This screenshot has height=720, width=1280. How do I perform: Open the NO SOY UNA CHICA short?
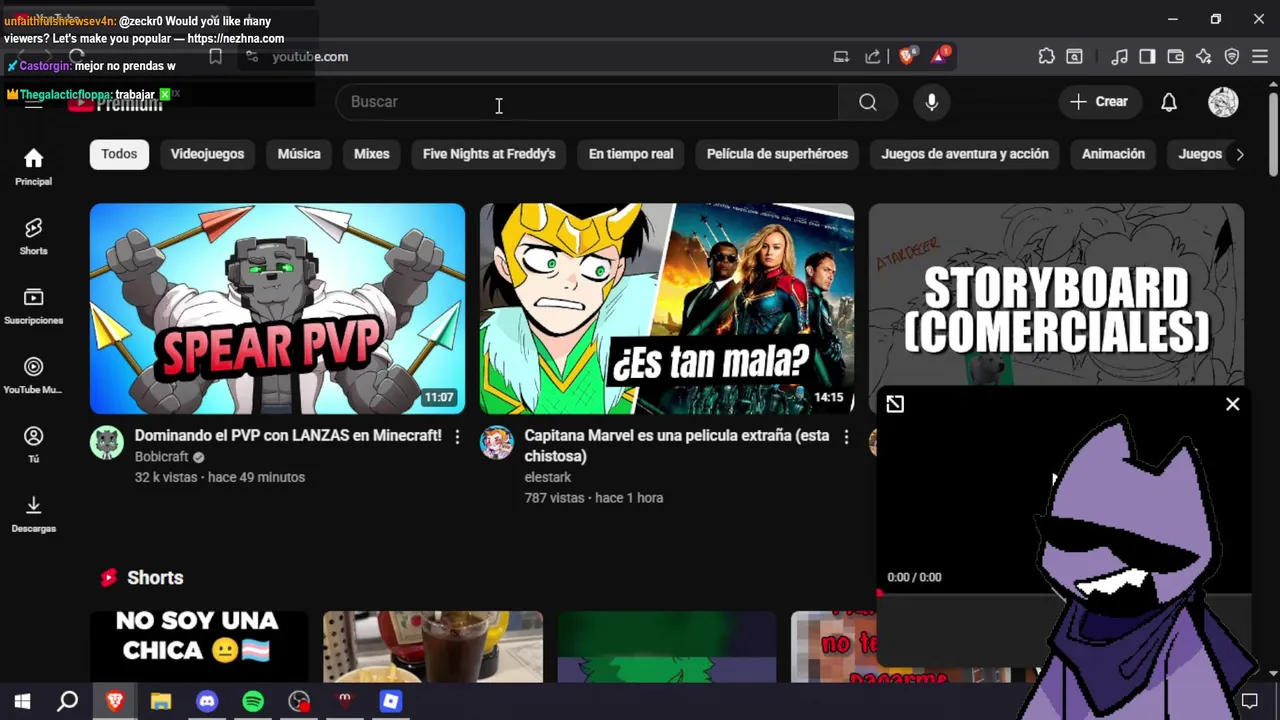point(199,647)
